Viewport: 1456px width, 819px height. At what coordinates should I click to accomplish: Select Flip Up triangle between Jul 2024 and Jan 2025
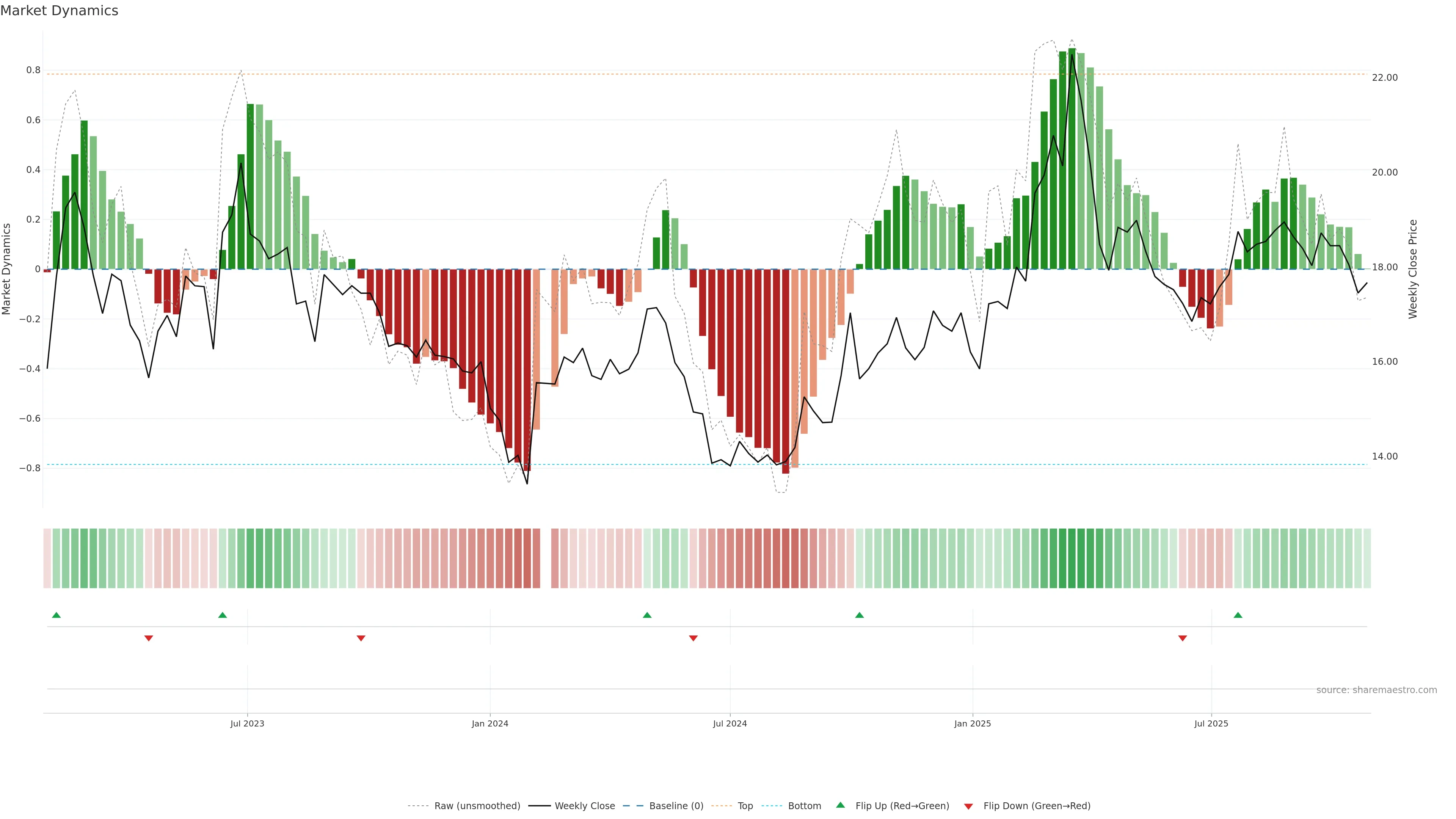859,615
